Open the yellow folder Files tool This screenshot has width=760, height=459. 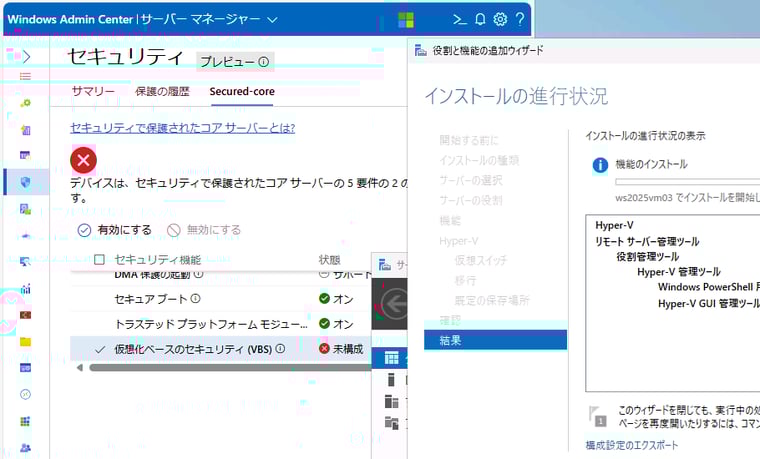(25, 342)
